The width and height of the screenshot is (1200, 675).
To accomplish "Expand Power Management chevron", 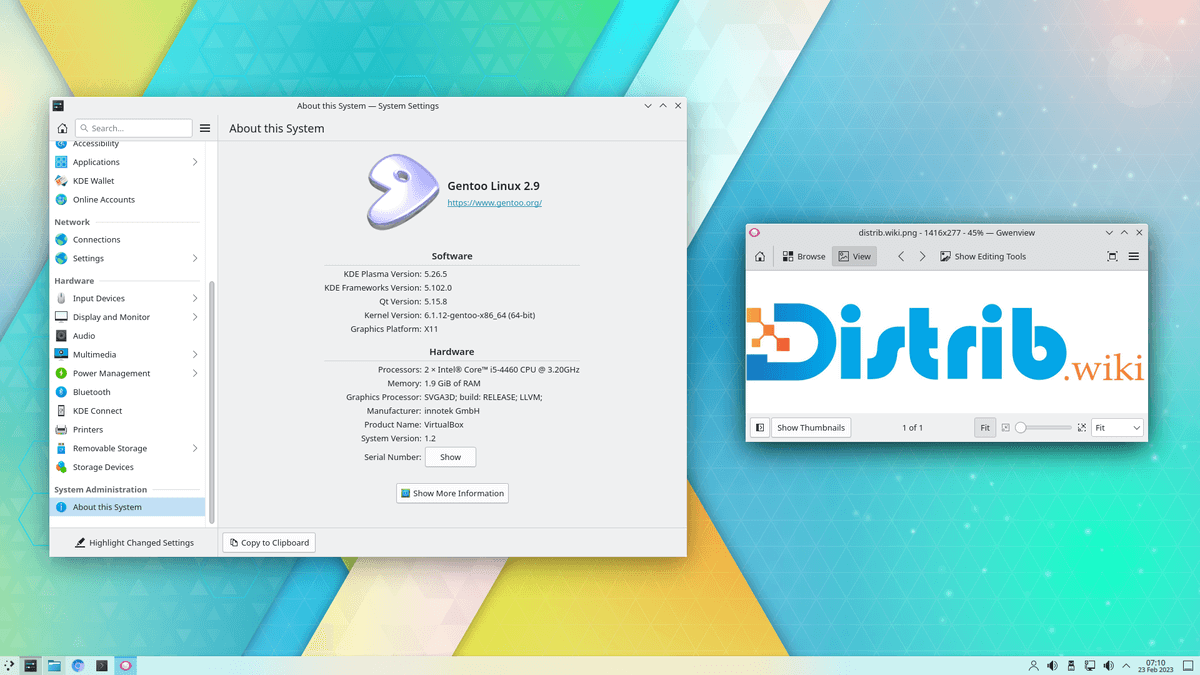I will pos(195,374).
